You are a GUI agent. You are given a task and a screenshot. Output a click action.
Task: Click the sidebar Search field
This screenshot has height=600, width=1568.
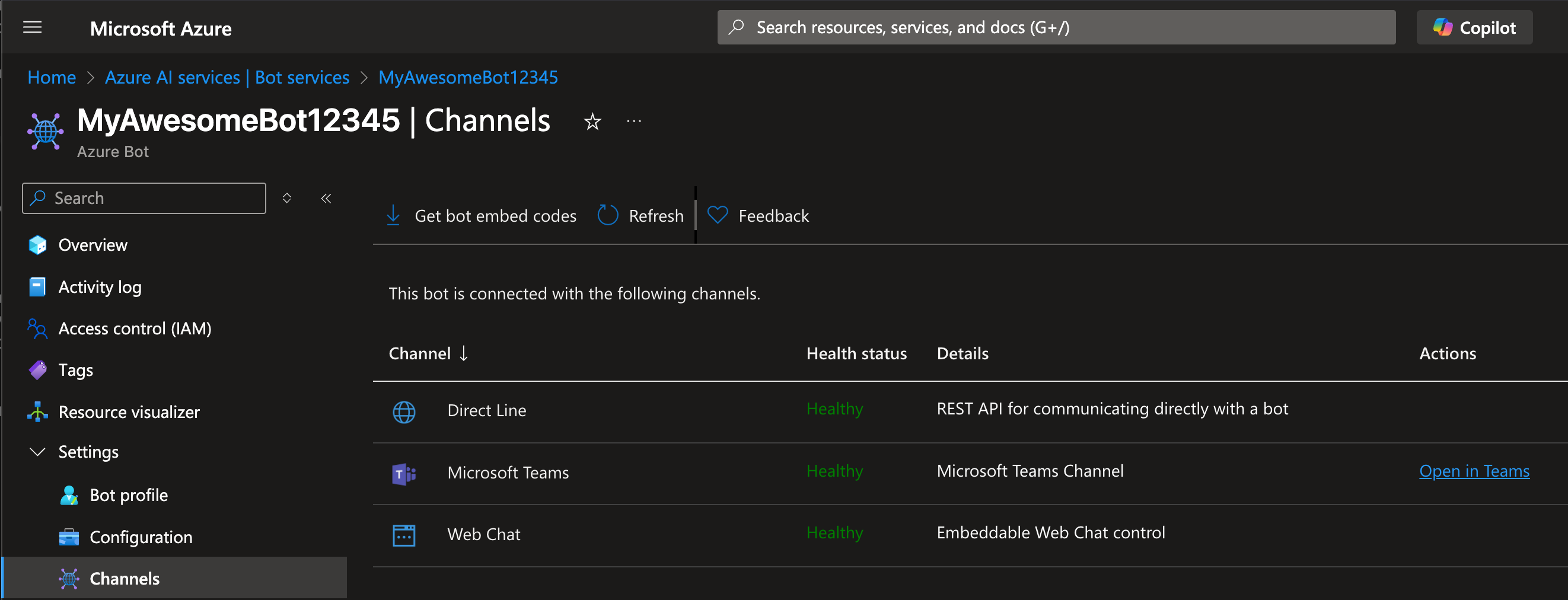144,199
